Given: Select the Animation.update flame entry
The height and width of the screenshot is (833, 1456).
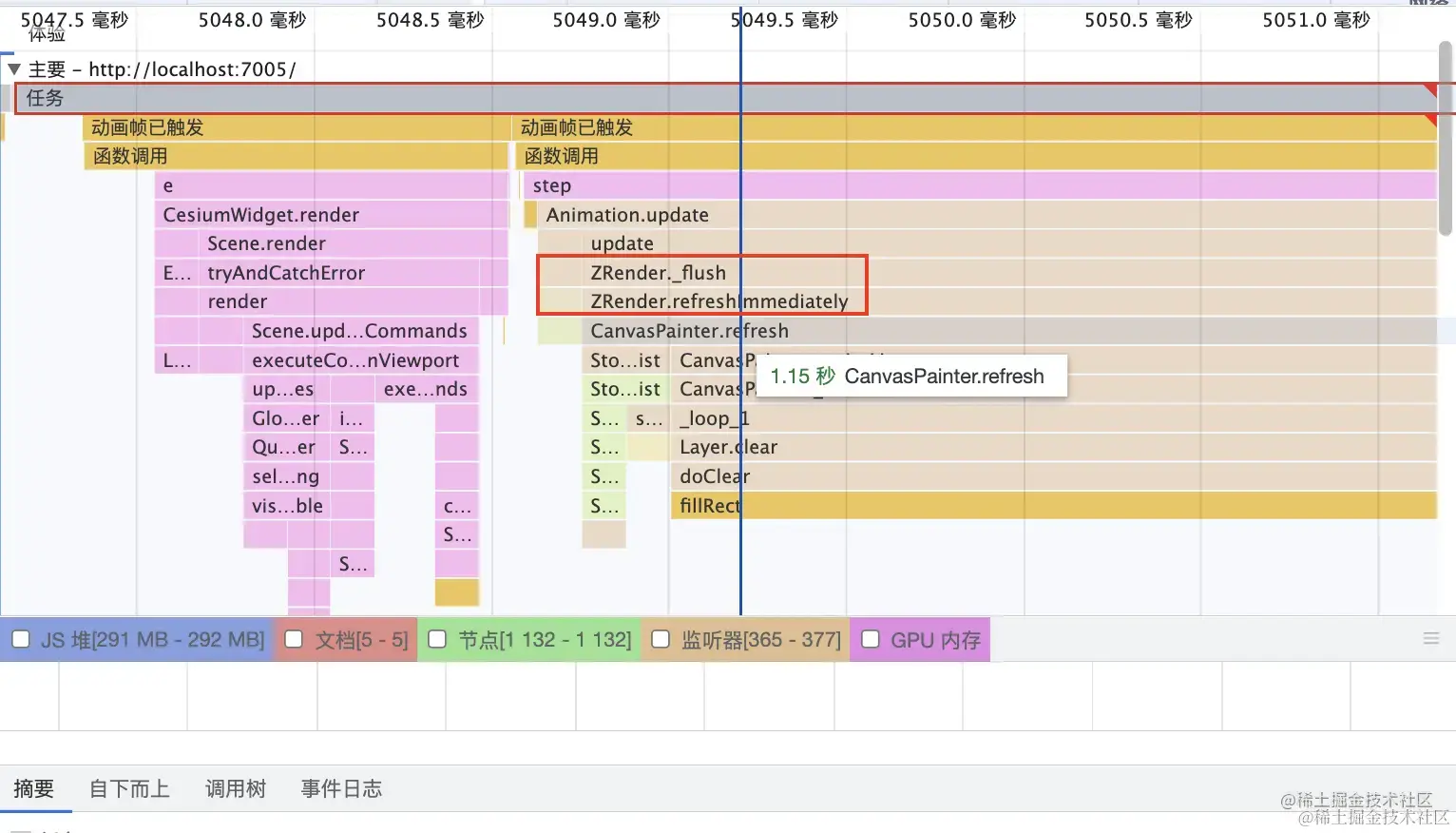Looking at the screenshot, I should pos(627,215).
